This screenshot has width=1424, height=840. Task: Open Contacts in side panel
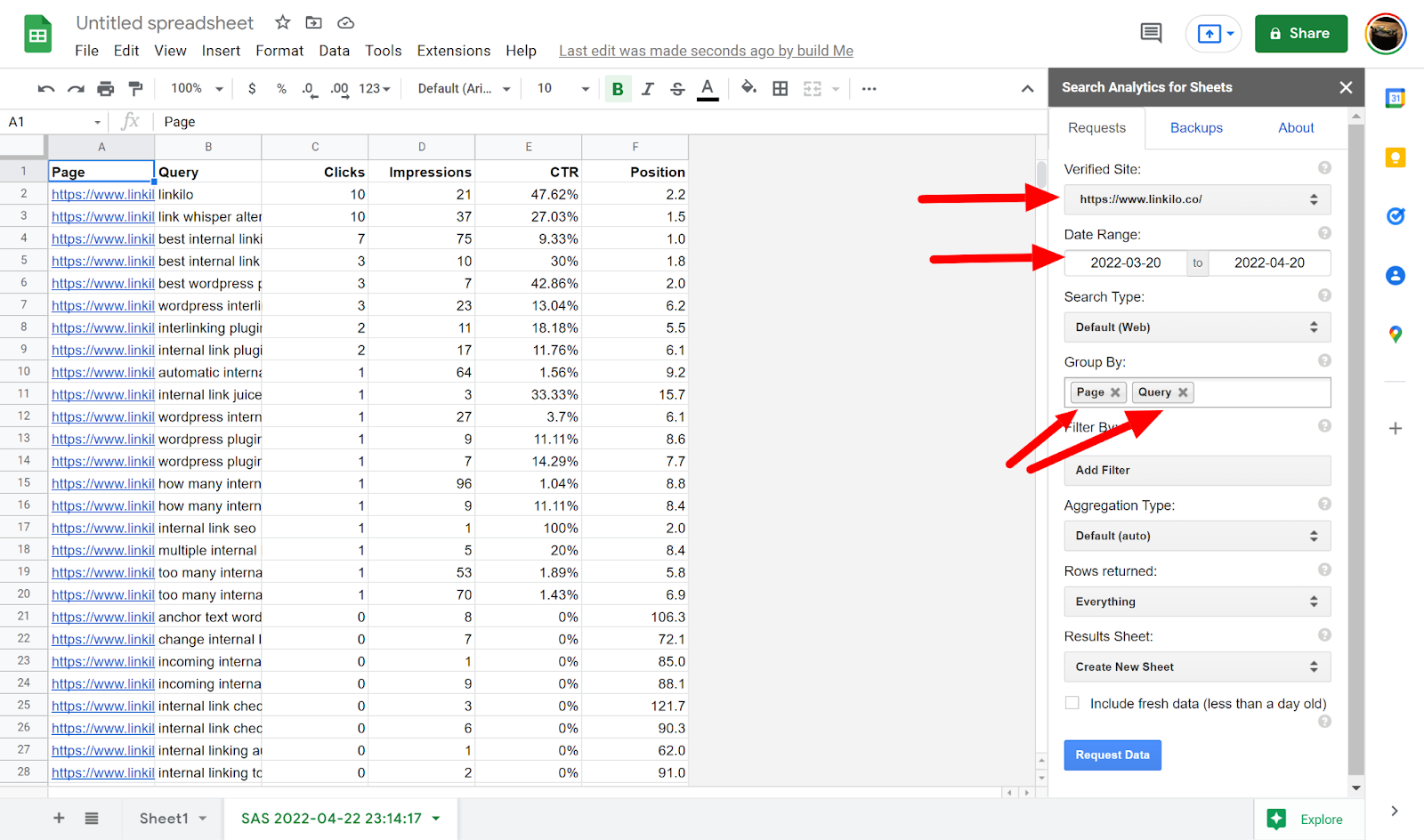pos(1396,276)
